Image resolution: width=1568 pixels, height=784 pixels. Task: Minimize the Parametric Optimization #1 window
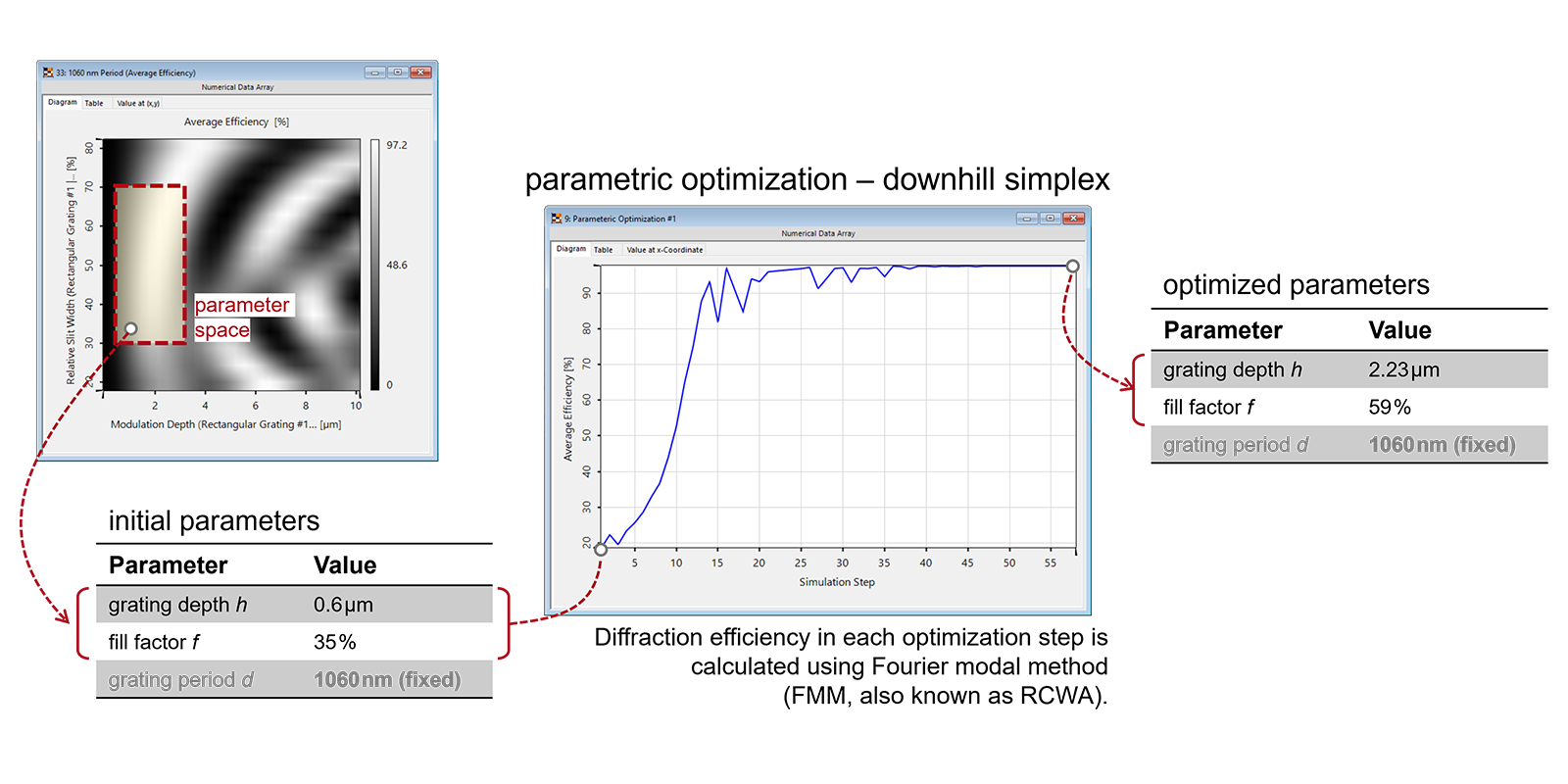[x=1026, y=219]
